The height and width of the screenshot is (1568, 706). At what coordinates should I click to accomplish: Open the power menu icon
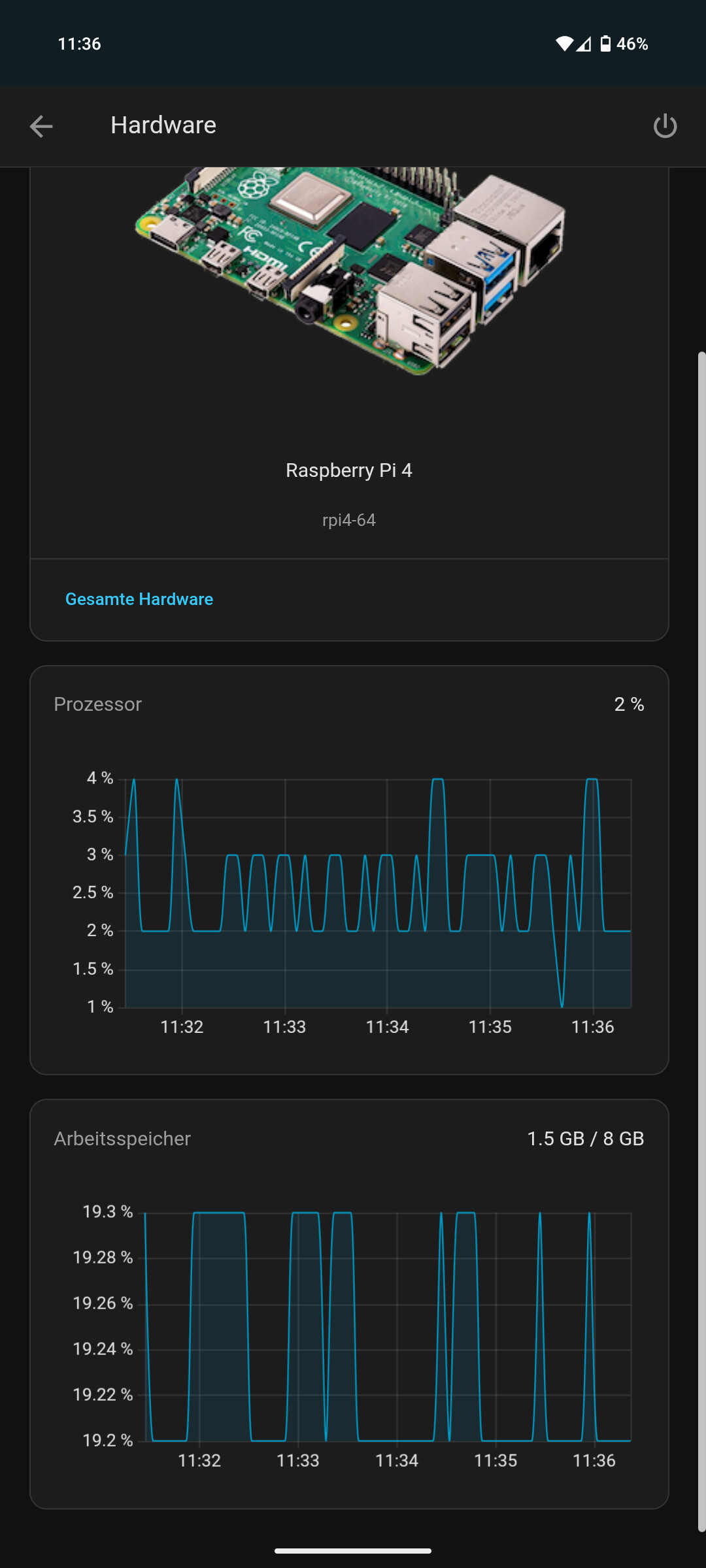pos(665,126)
